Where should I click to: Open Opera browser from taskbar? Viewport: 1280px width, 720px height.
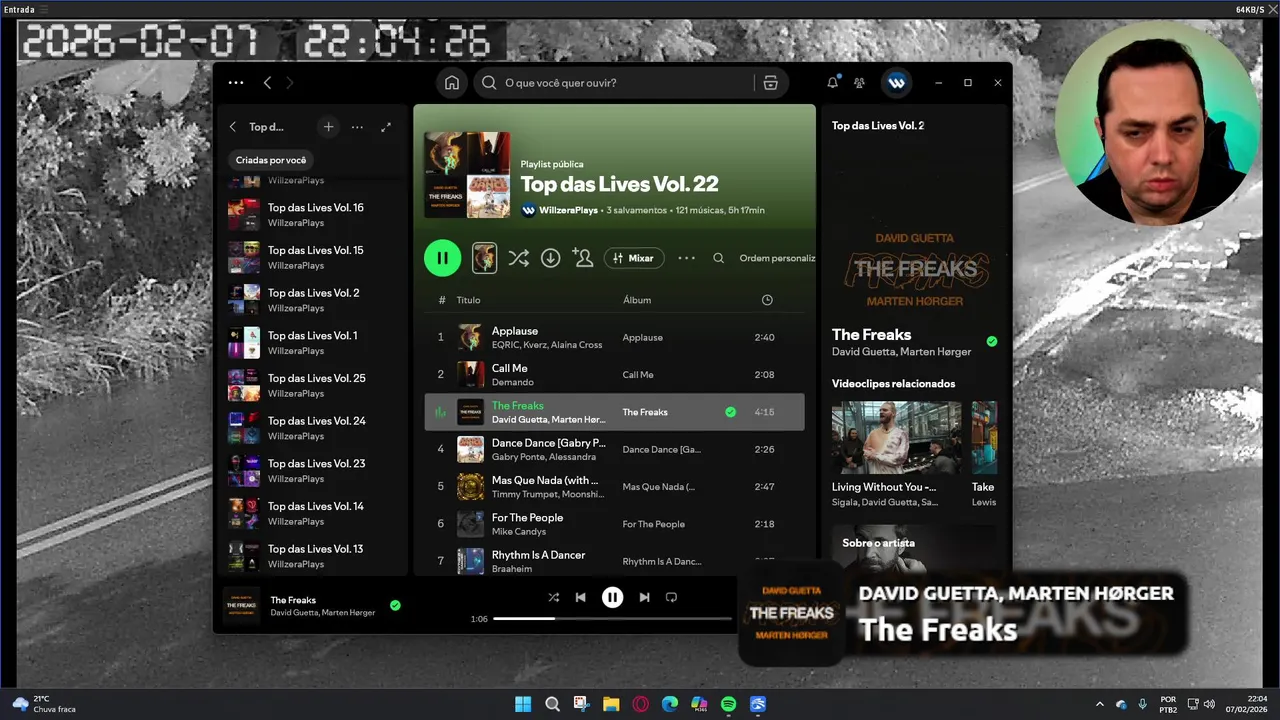[640, 704]
